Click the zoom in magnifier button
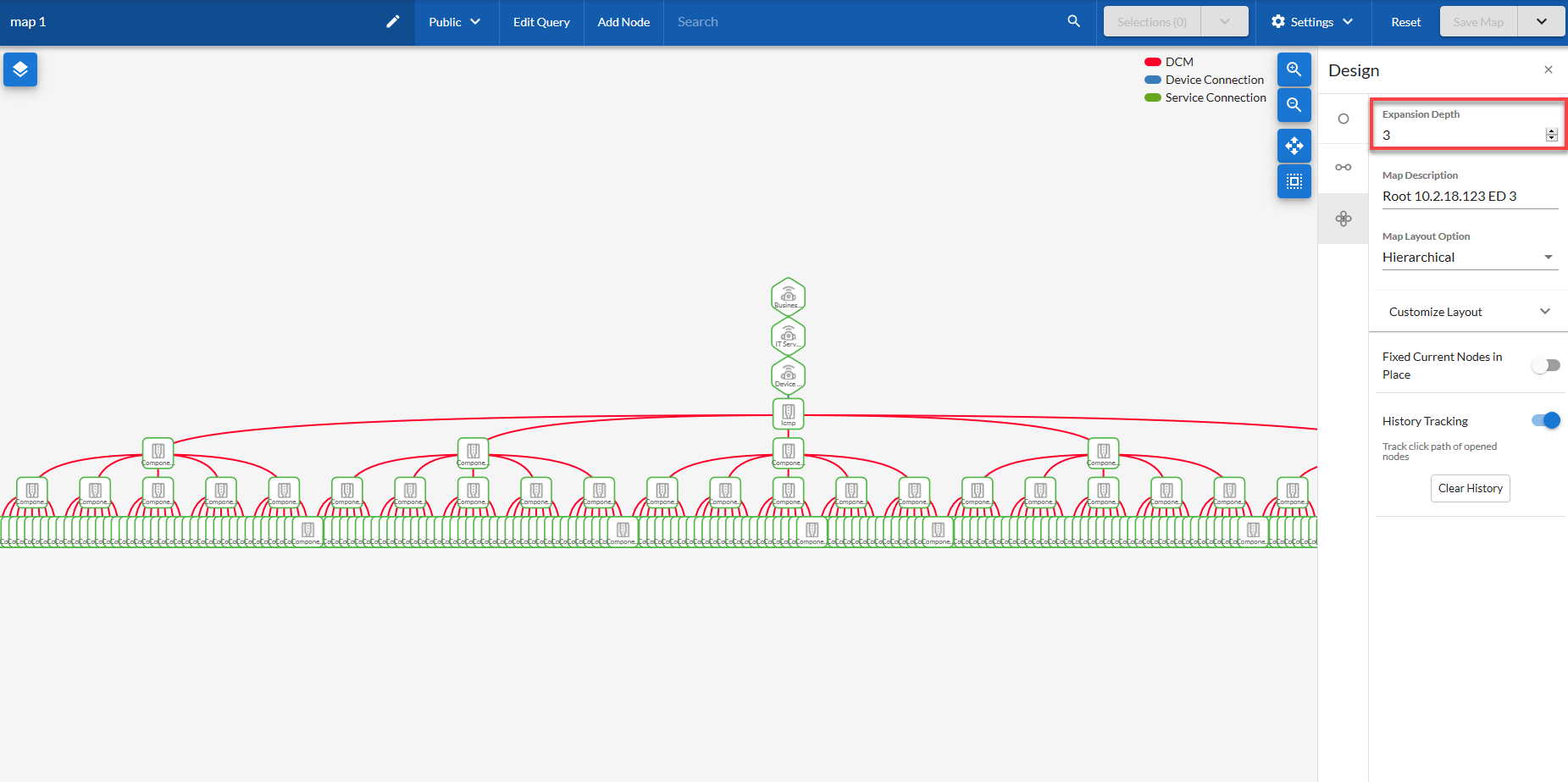Screen dimensions: 1568x782 (1294, 69)
